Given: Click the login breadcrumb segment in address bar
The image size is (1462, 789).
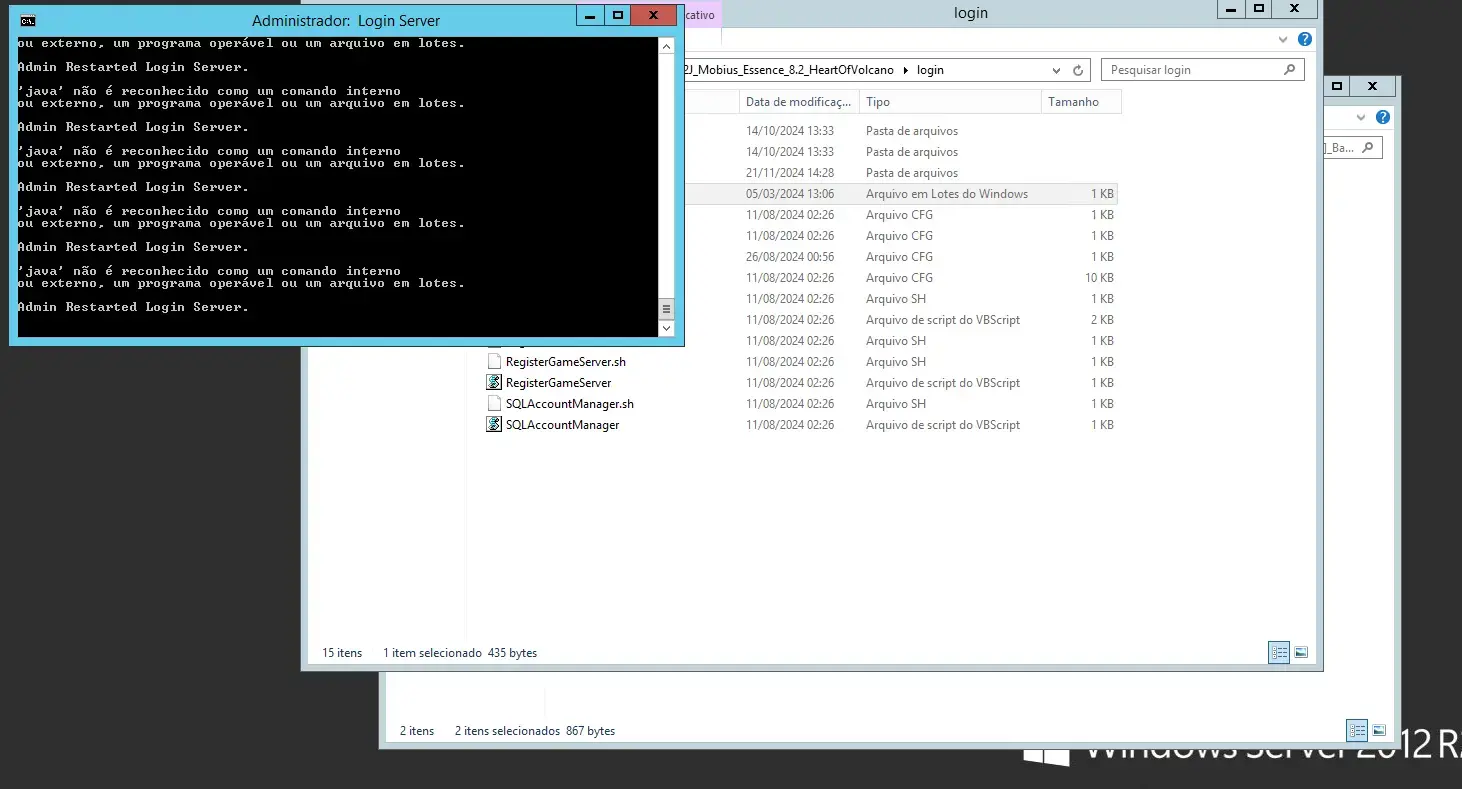Looking at the screenshot, I should point(930,70).
